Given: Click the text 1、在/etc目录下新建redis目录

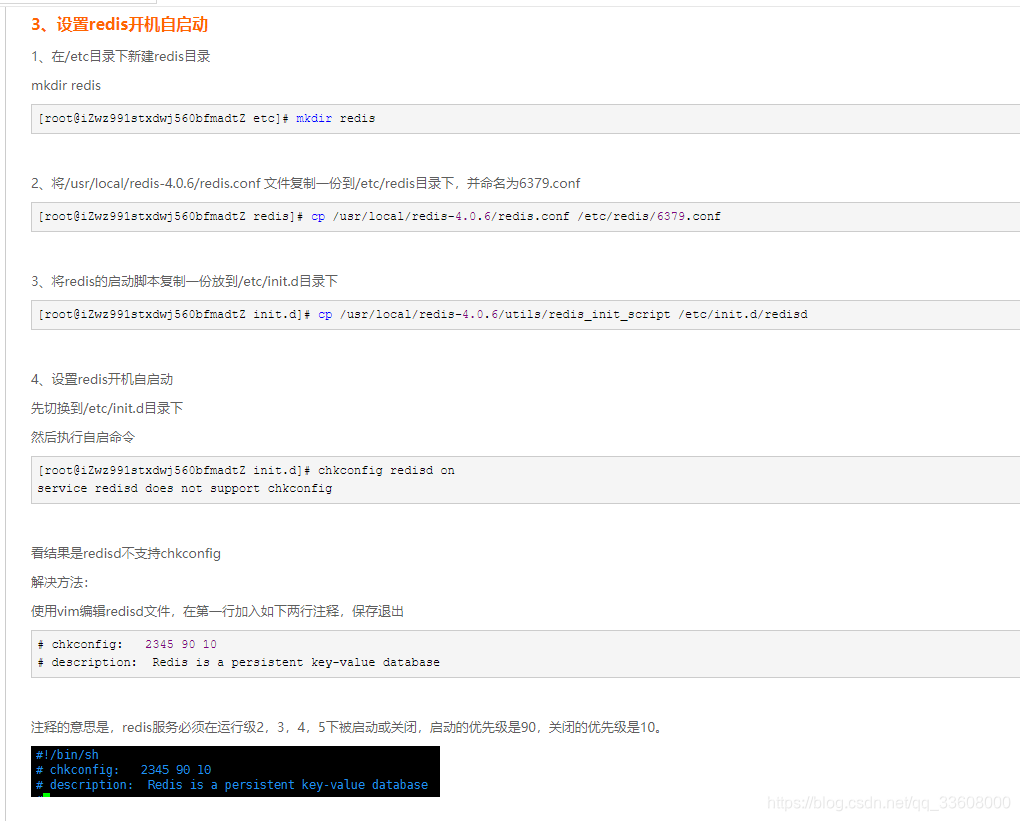Looking at the screenshot, I should pyautogui.click(x=121, y=57).
